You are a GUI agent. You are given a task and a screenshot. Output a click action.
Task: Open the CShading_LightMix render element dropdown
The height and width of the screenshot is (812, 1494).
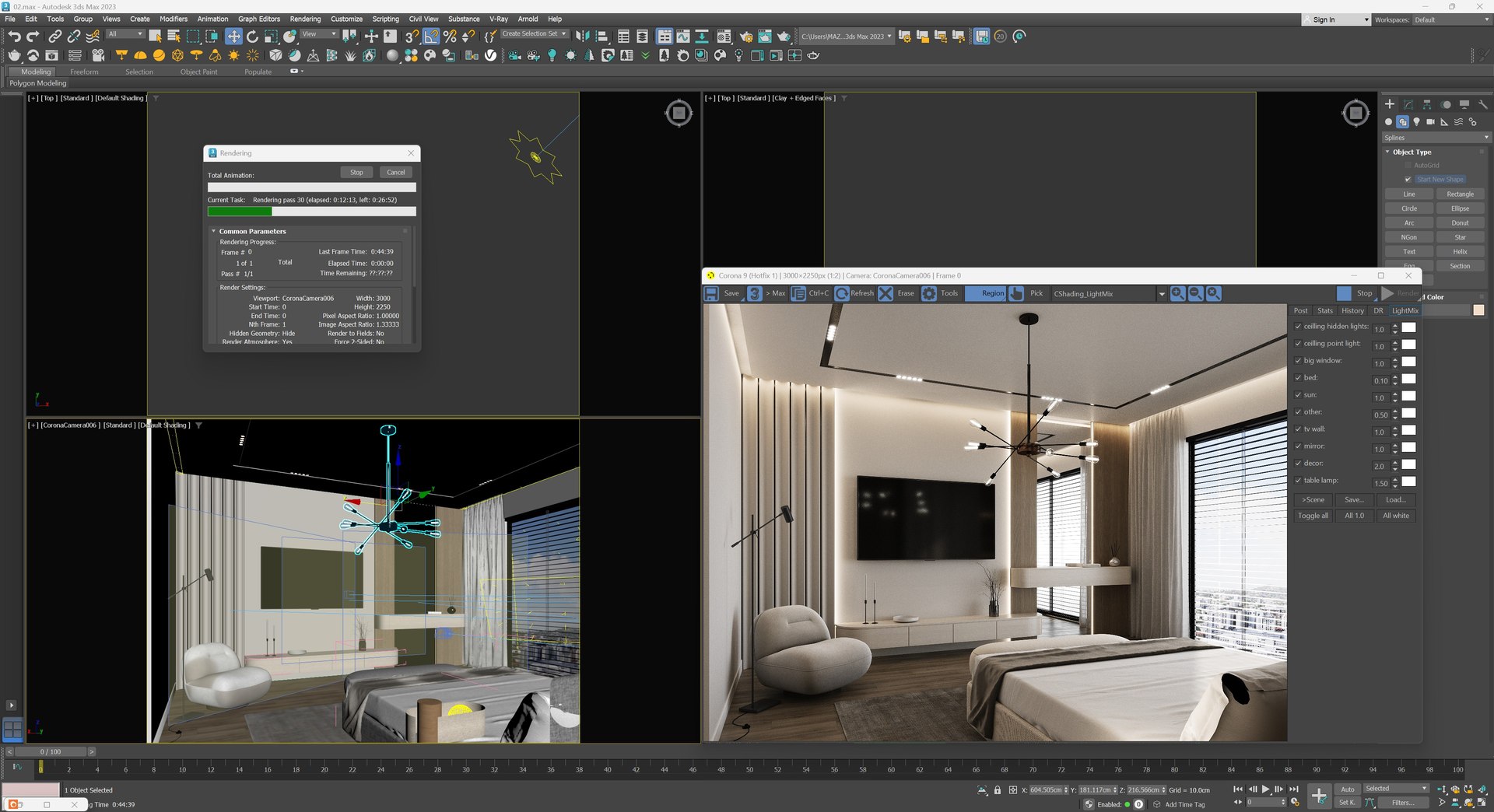pyautogui.click(x=1162, y=294)
